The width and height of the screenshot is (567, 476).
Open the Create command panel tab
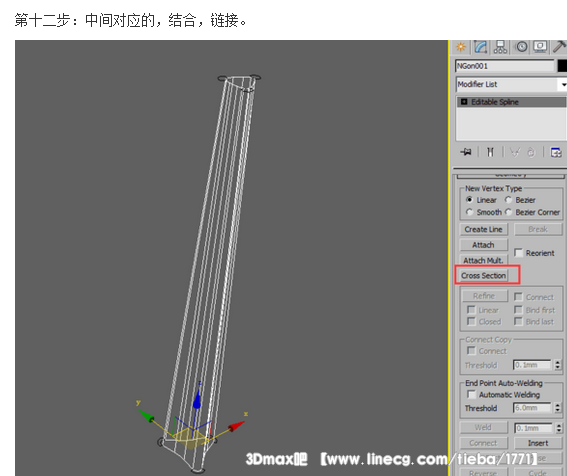(461, 47)
